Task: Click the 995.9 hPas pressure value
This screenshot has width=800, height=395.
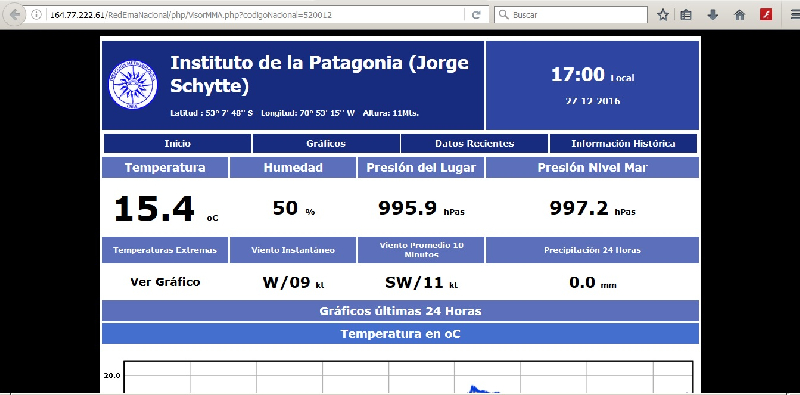Action: click(x=421, y=208)
